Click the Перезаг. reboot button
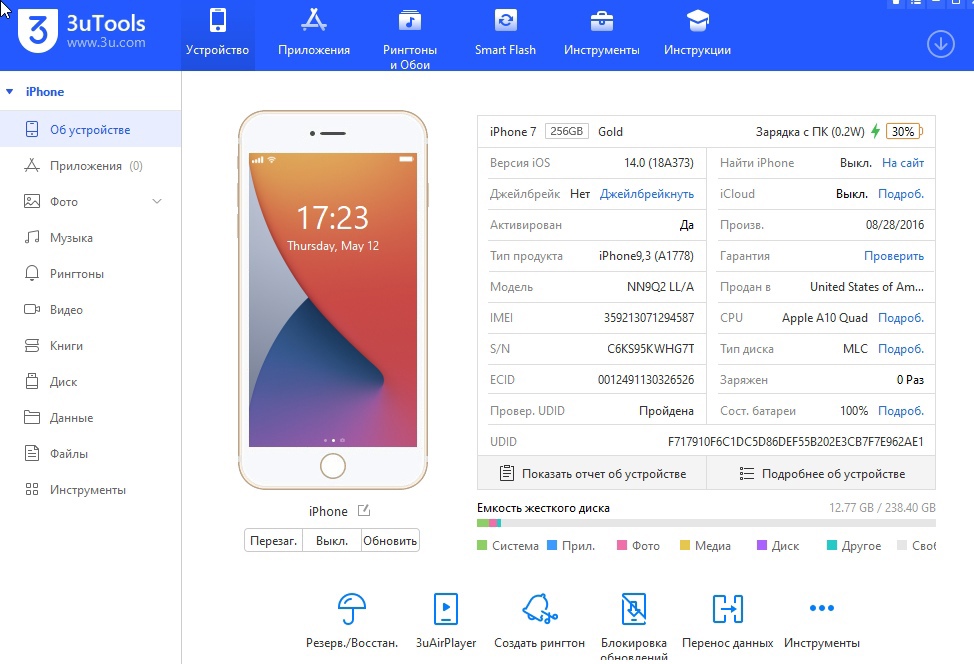 tap(273, 540)
